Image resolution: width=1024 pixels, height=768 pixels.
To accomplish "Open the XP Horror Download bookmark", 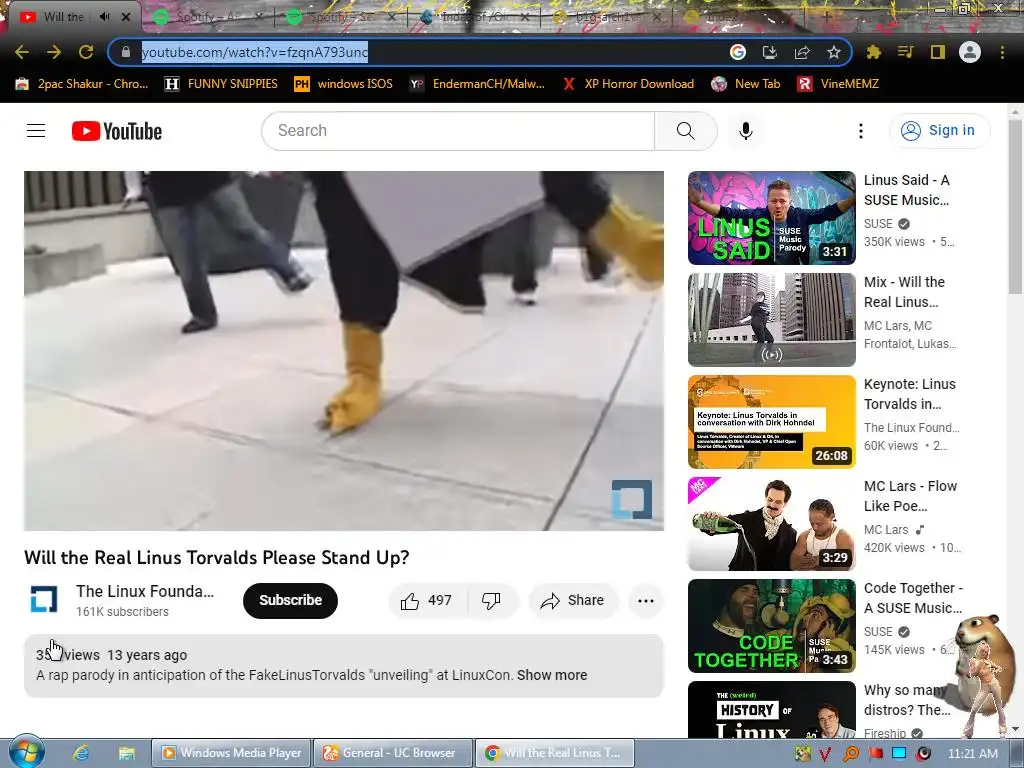I will (628, 84).
